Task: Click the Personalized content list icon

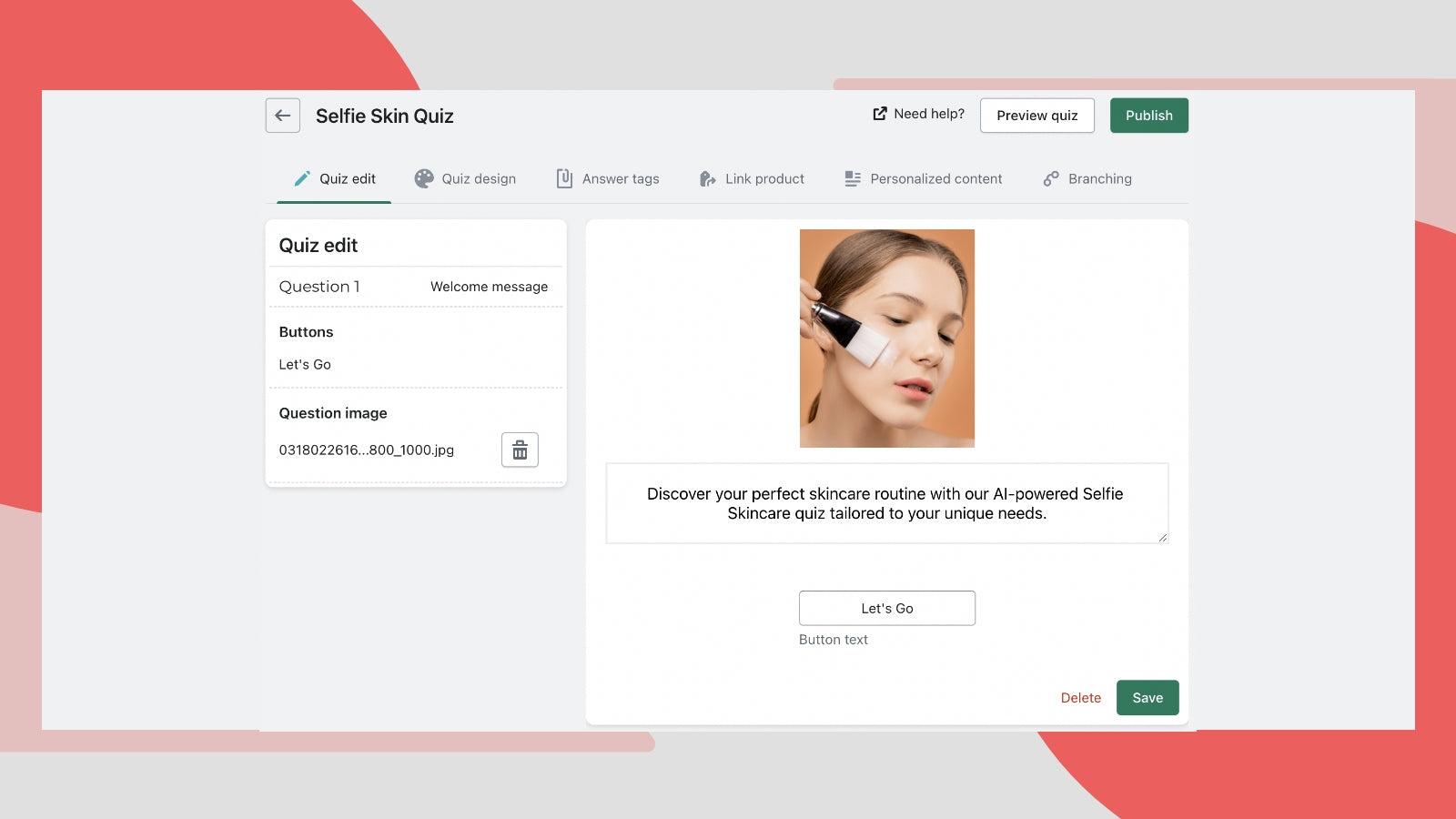Action: (x=852, y=178)
